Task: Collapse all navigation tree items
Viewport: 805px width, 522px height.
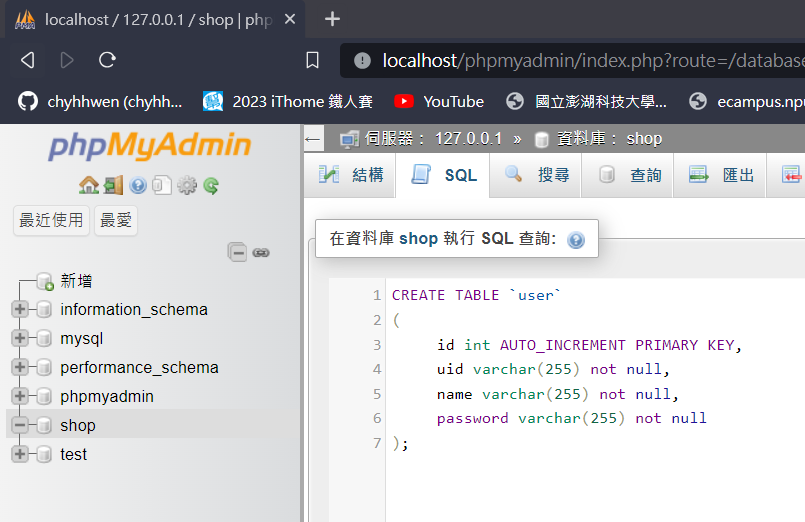Action: click(237, 252)
